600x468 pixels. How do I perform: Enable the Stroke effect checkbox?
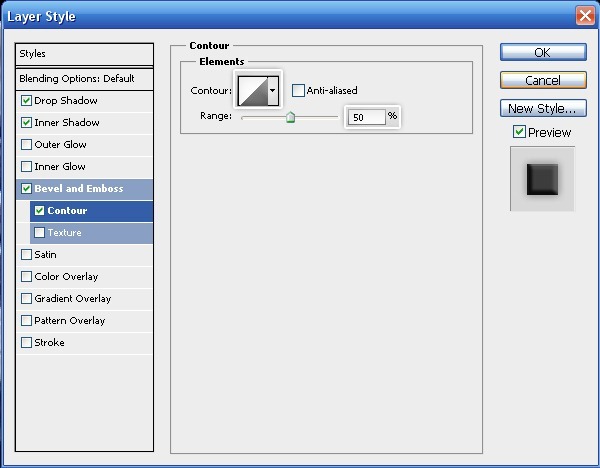pos(27,343)
